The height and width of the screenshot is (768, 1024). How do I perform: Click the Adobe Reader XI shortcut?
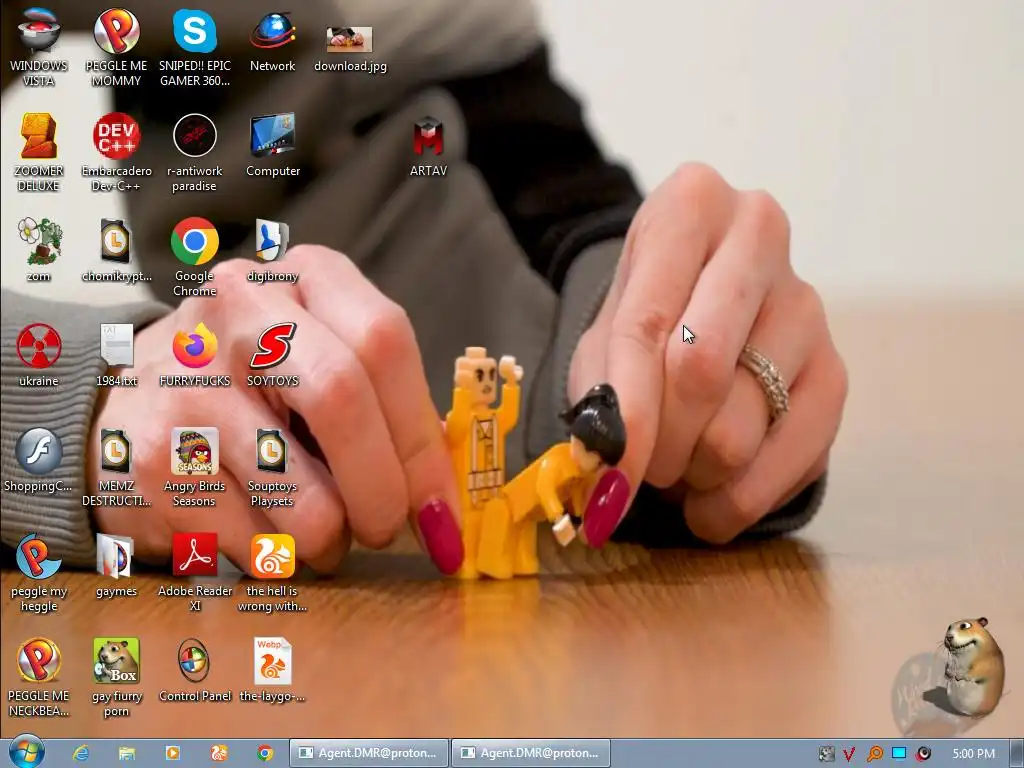click(195, 572)
